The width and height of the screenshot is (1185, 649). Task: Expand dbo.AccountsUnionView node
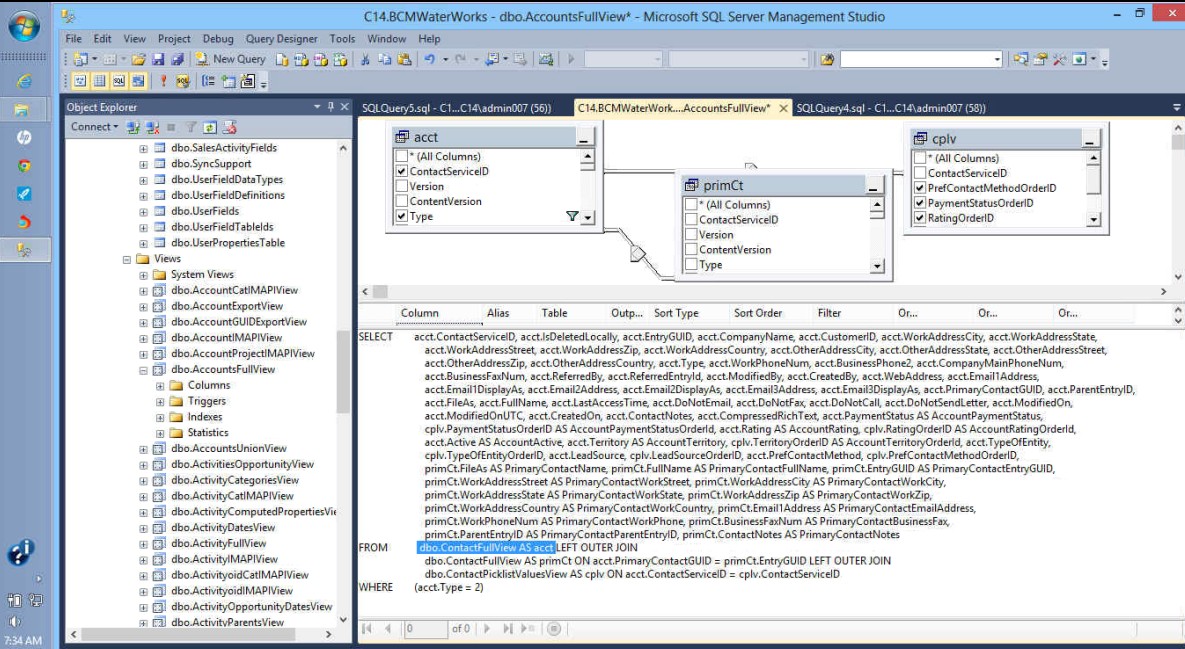point(144,450)
